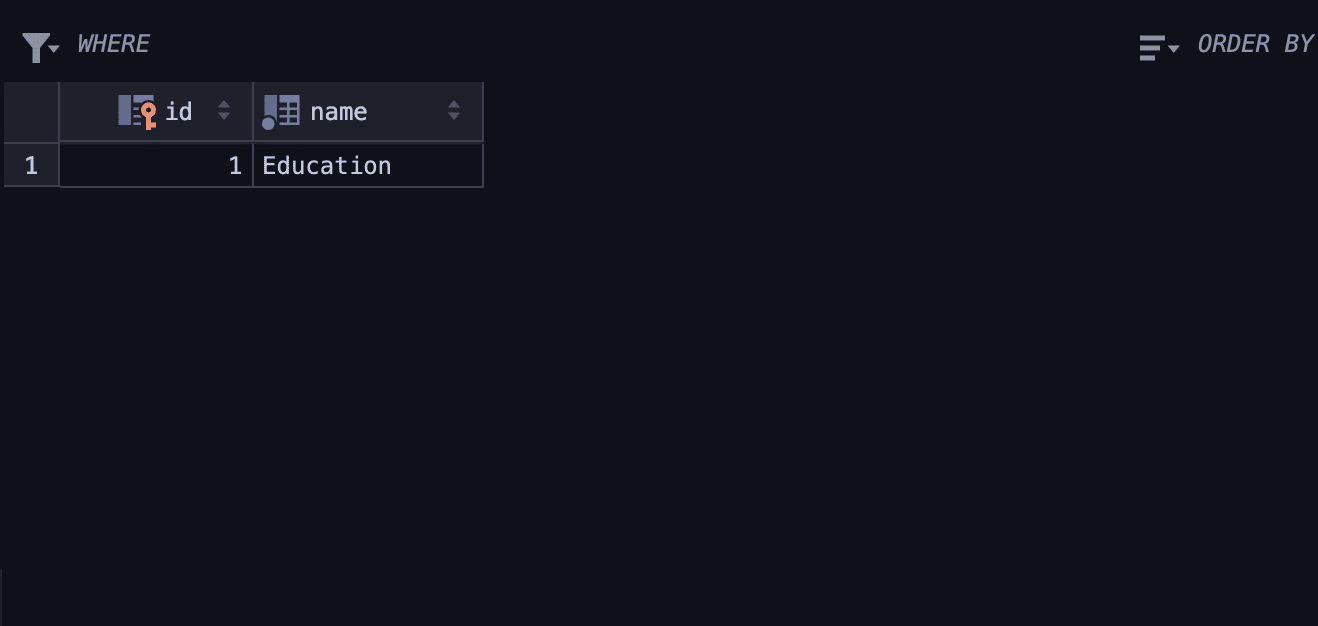The width and height of the screenshot is (1318, 626).
Task: Select the name column header label
Action: coord(338,111)
